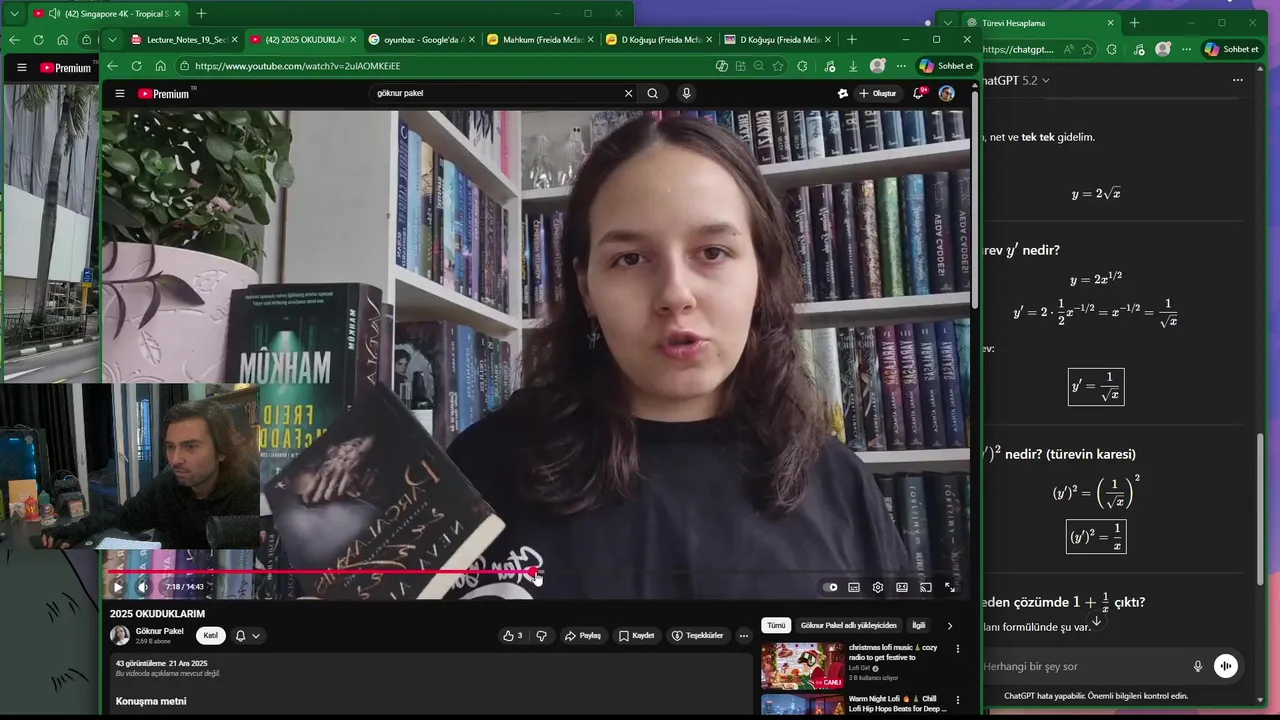Open ChatGPT 5.2 model selector dropdown
The width and height of the screenshot is (1280, 720).
tap(1018, 80)
